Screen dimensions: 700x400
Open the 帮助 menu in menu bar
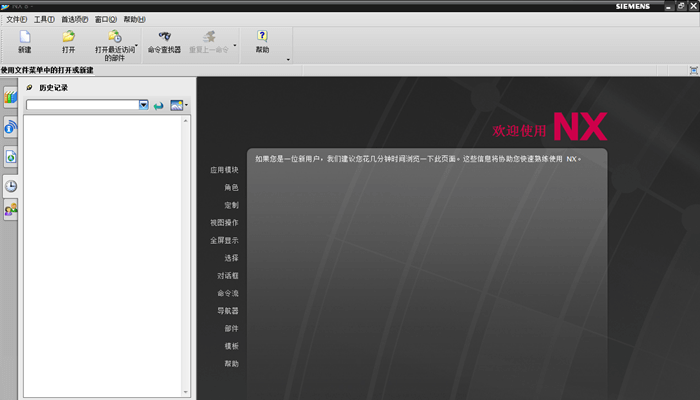point(134,19)
